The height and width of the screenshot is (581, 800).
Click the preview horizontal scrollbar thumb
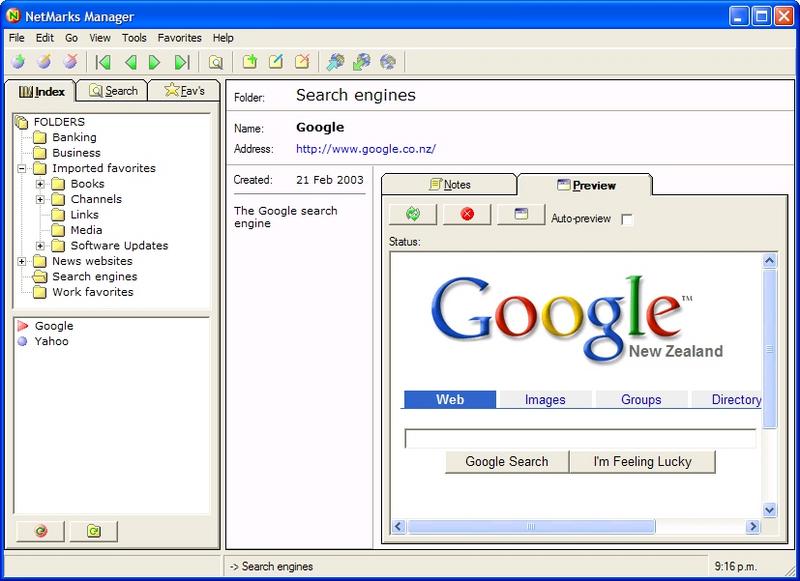pyautogui.click(x=531, y=526)
